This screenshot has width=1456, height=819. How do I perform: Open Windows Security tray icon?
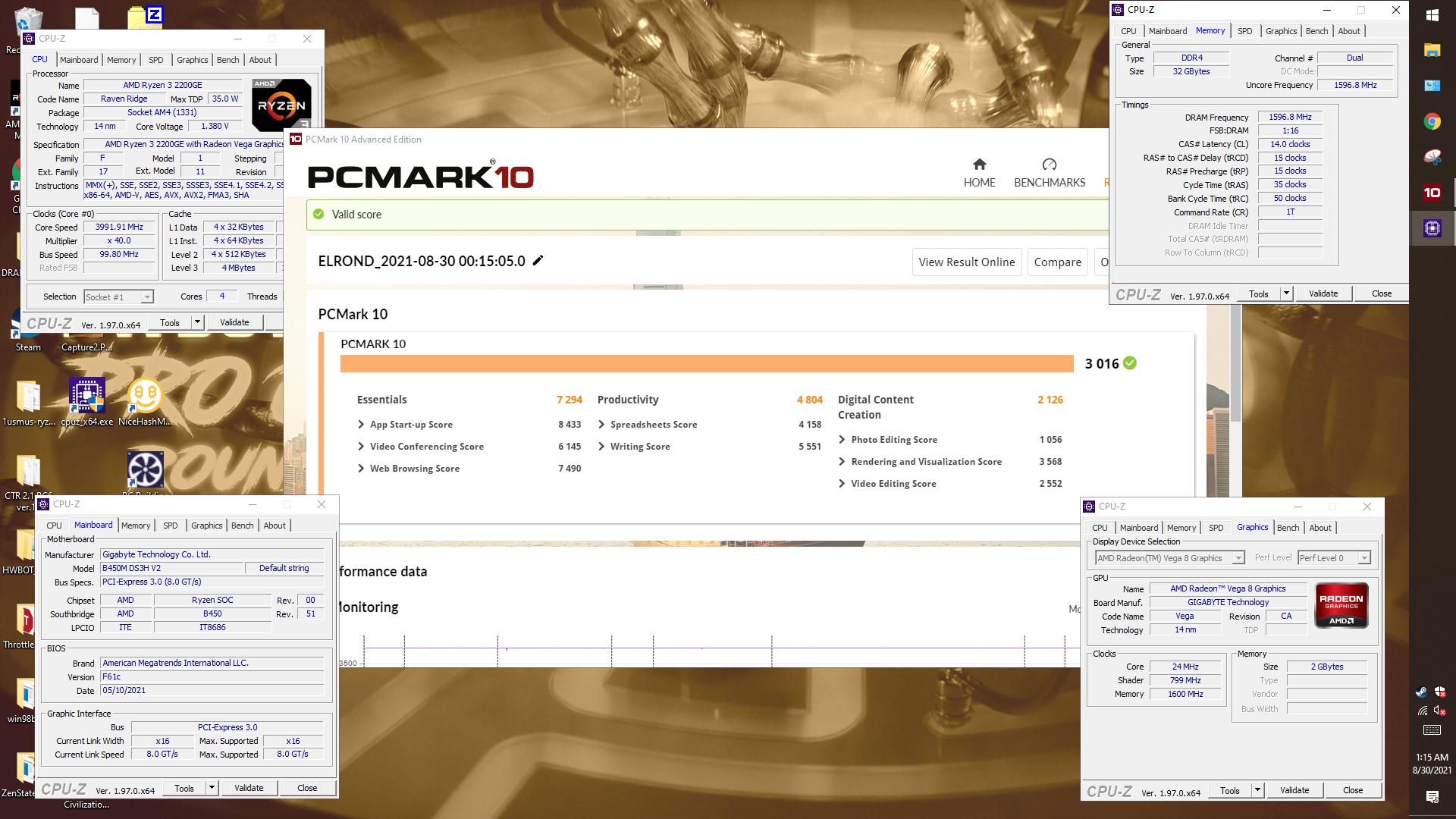point(1440,692)
